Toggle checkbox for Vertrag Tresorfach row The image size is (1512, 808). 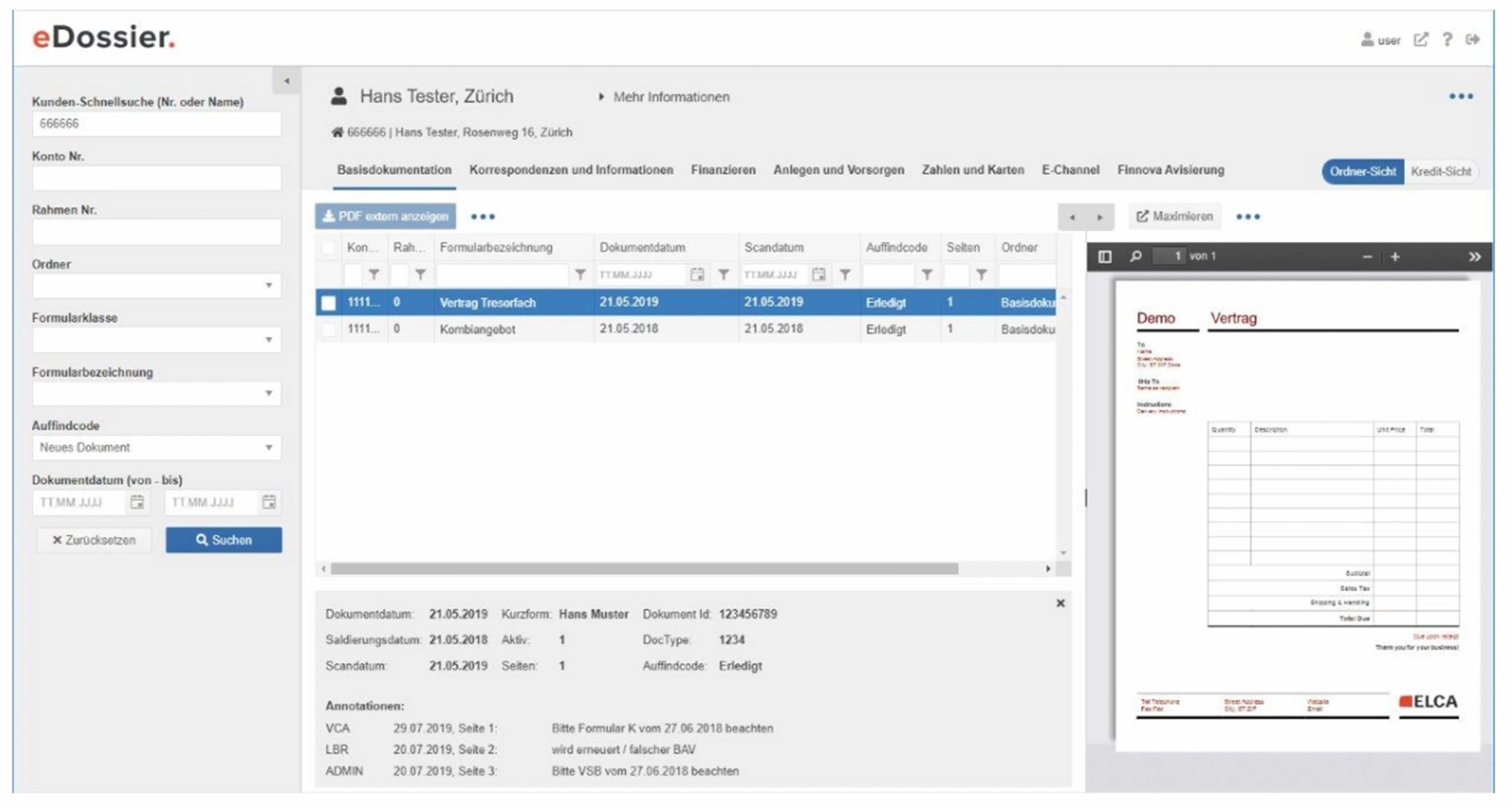pos(329,303)
